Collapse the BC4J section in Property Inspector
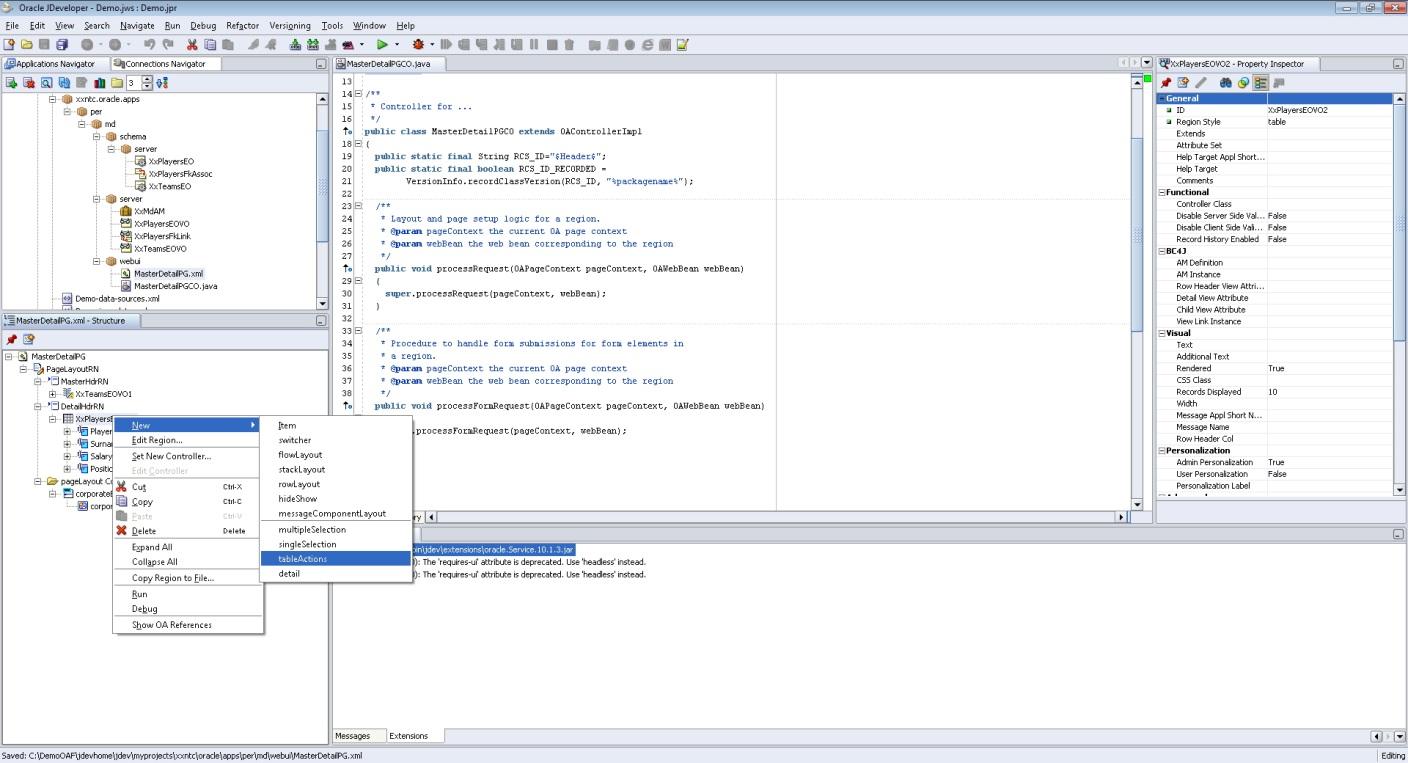Image resolution: width=1408 pixels, height=763 pixels. click(x=1162, y=251)
